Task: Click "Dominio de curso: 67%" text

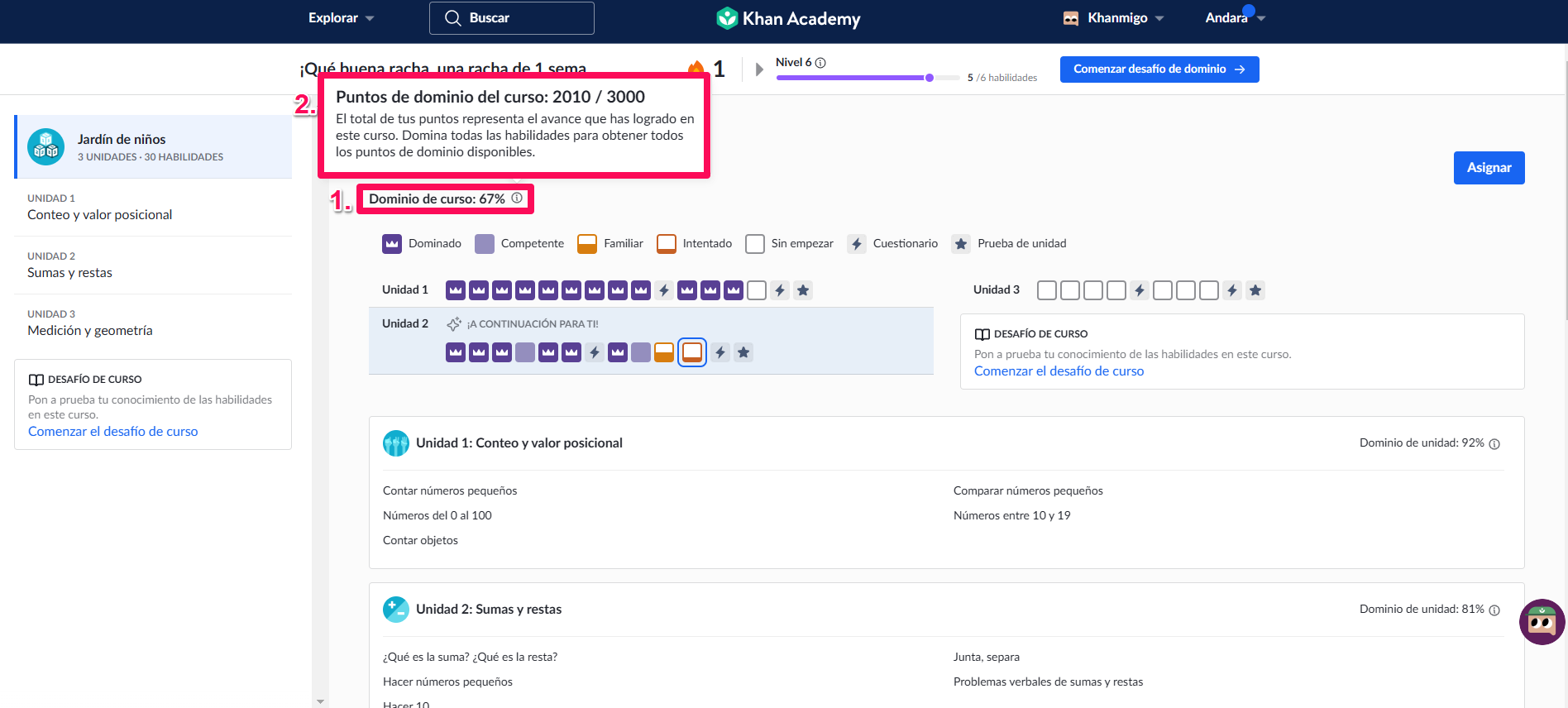Action: point(437,199)
